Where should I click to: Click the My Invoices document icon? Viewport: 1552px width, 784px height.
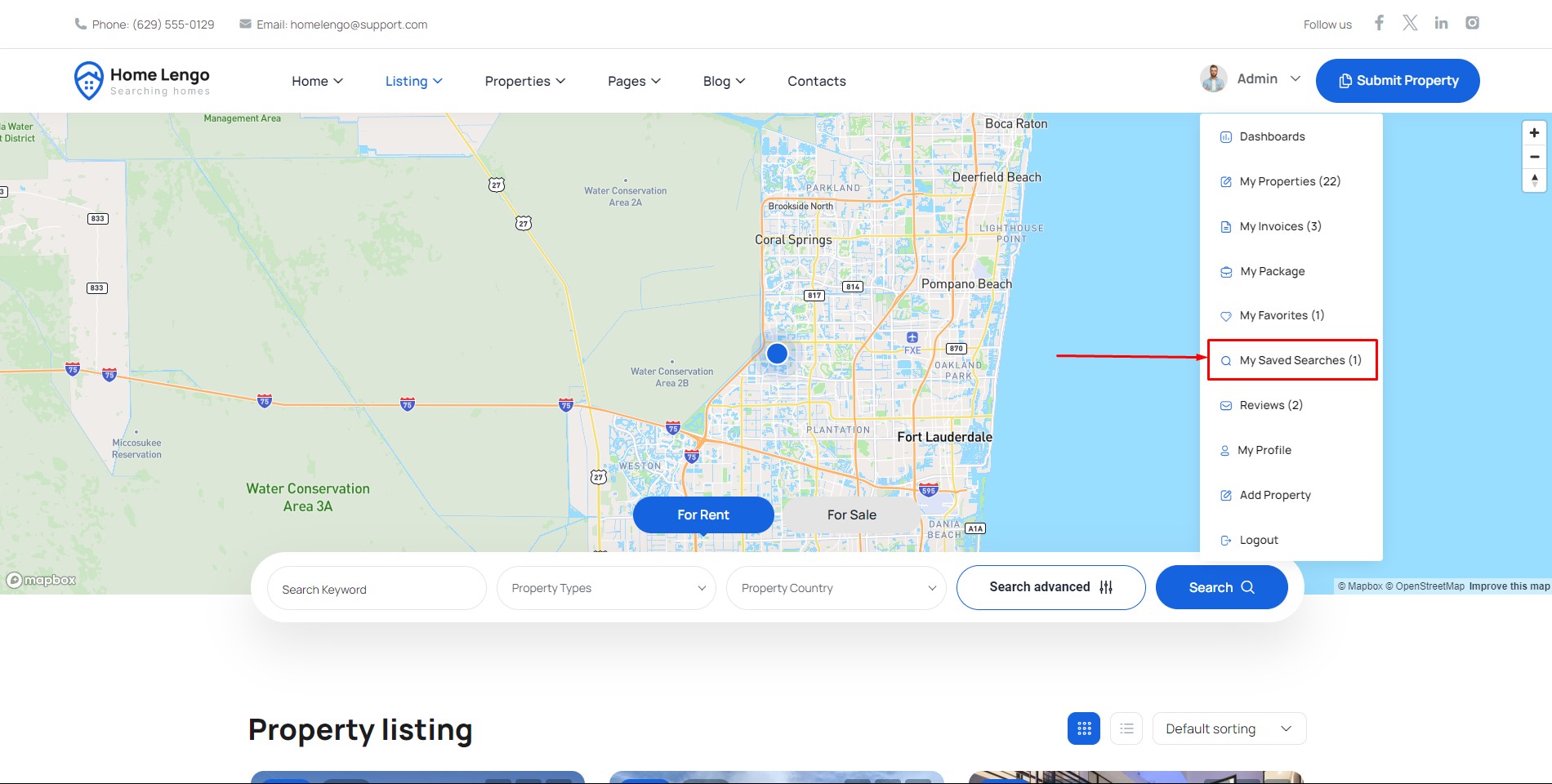[x=1225, y=227]
